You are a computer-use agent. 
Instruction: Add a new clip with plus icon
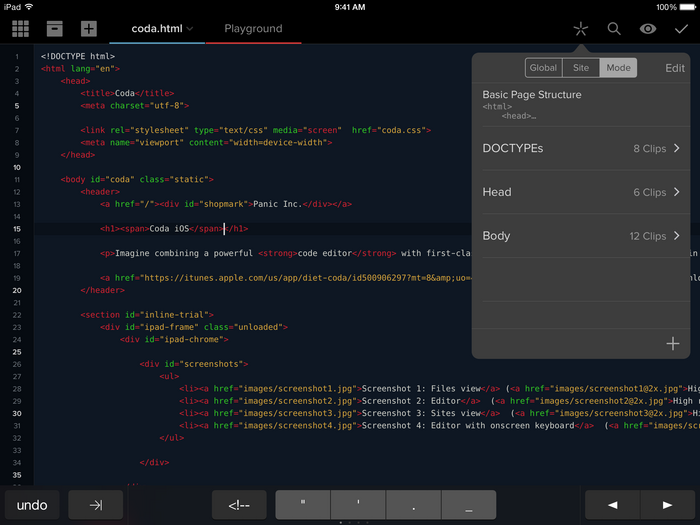click(x=673, y=344)
